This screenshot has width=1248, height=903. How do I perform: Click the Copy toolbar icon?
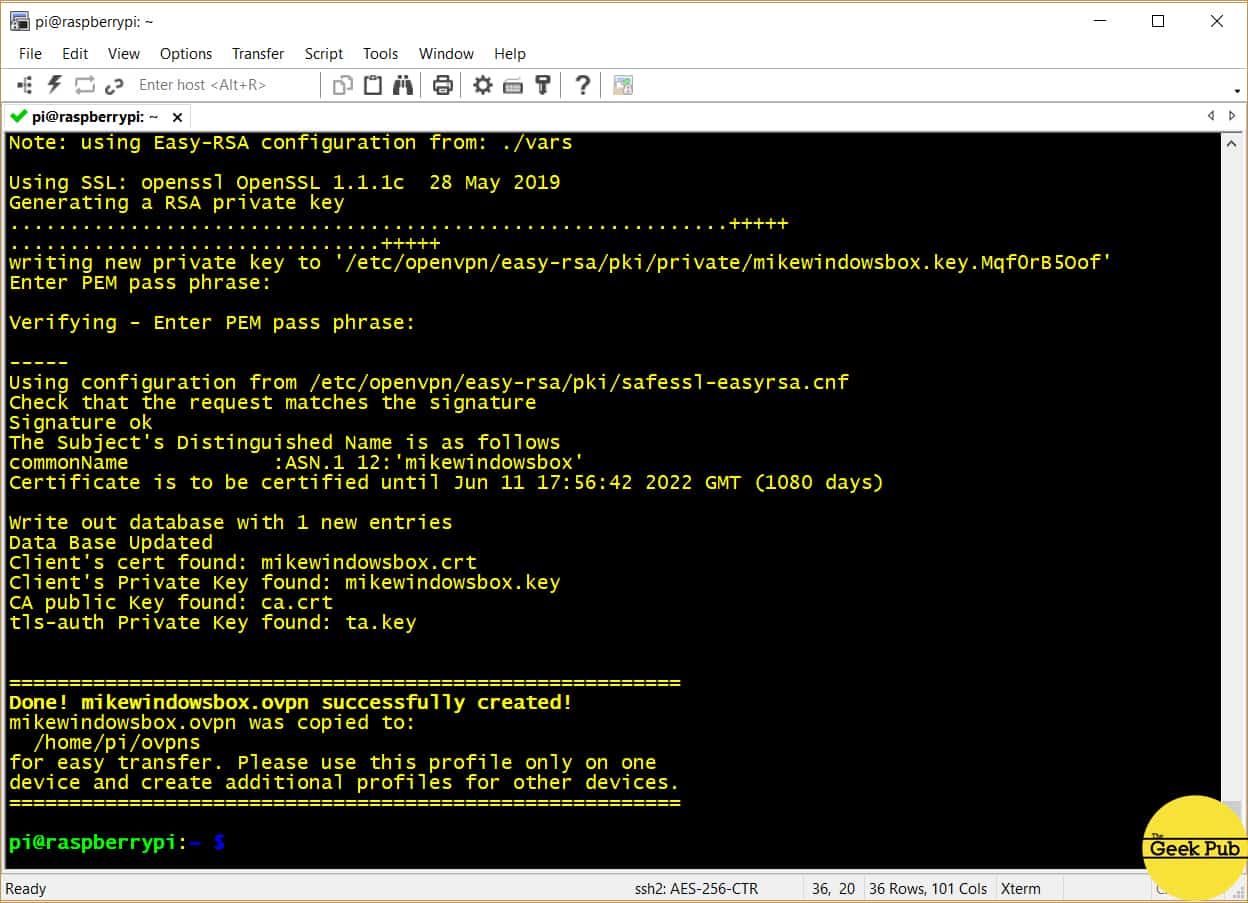(343, 85)
